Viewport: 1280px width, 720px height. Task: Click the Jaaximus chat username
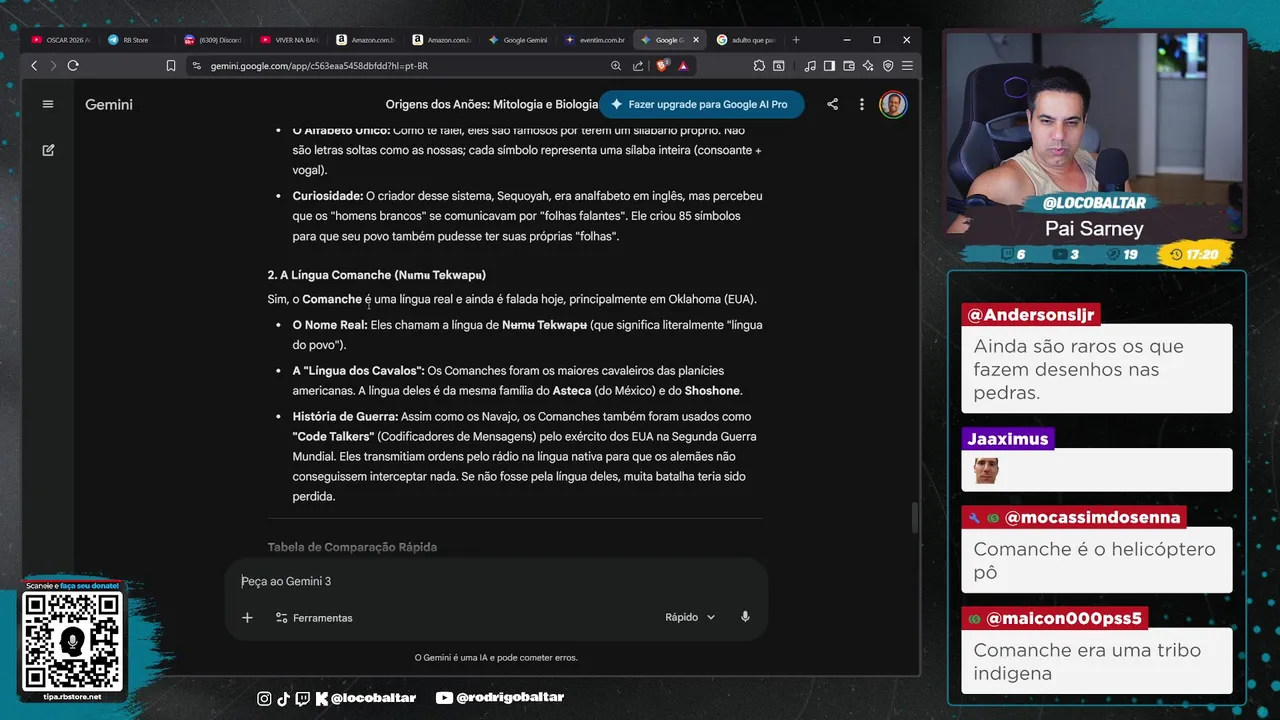(1007, 439)
